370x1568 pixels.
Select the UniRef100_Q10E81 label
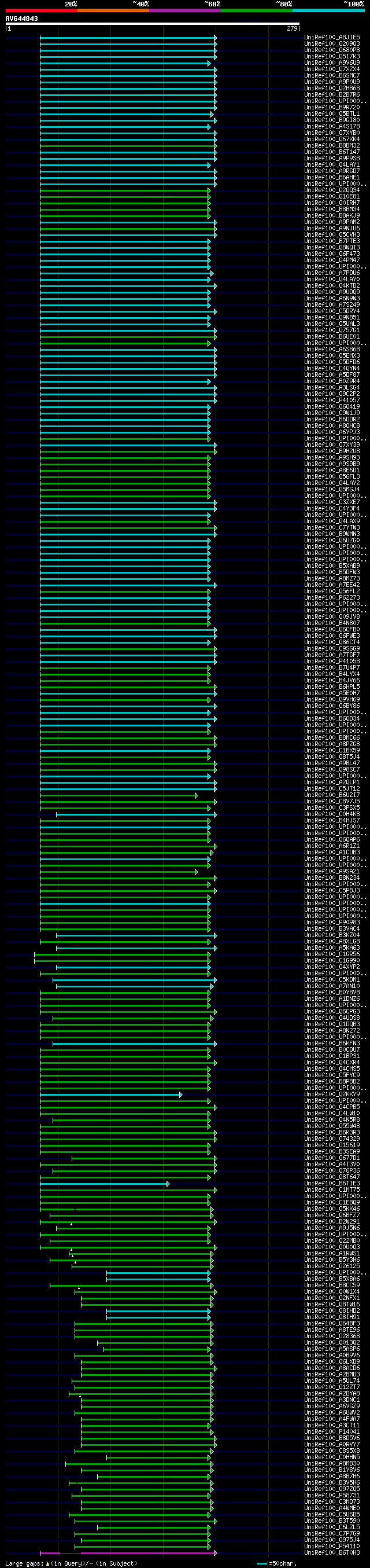332,197
